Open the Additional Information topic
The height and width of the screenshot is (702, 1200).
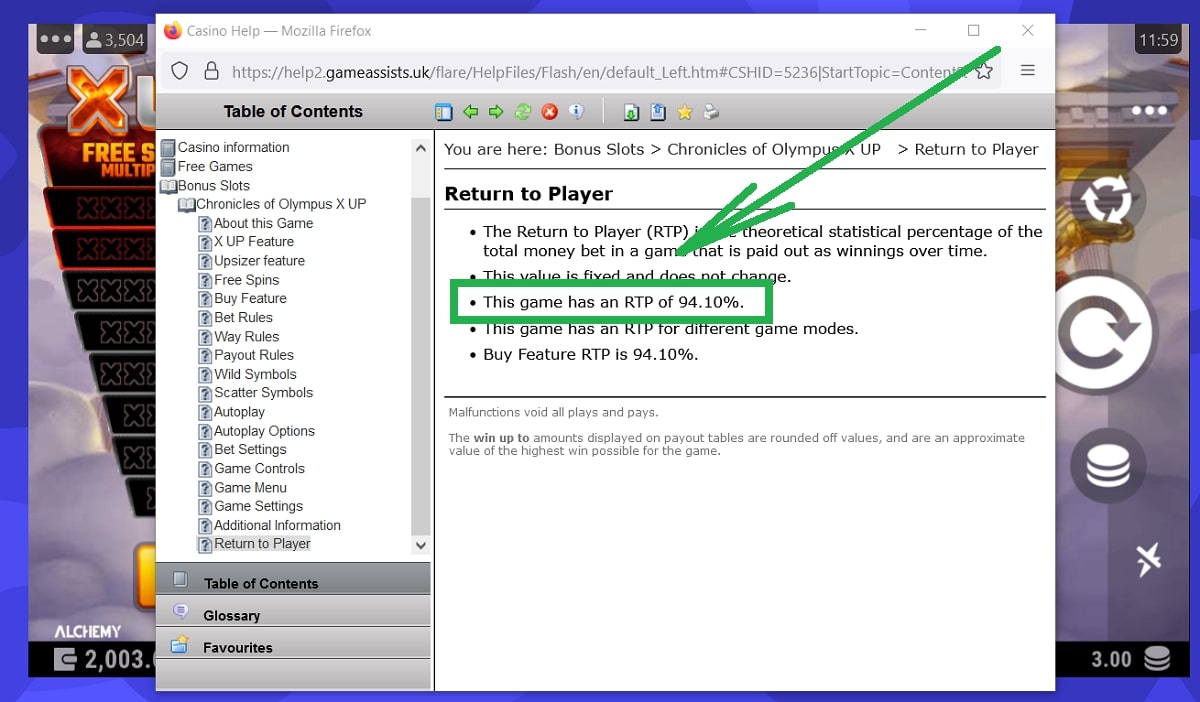point(278,525)
